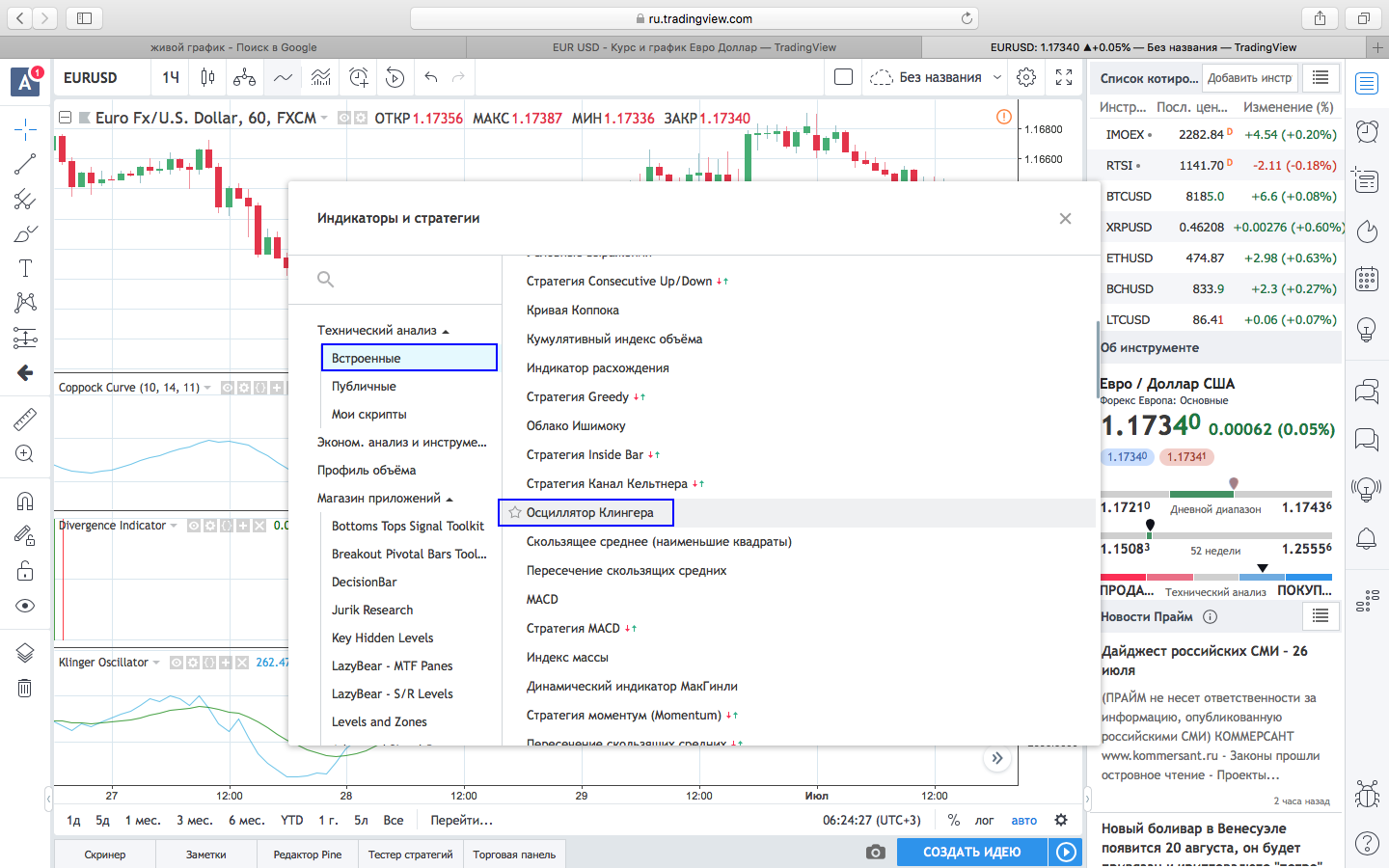Viewport: 1389px width, 868px height.
Task: Toggle logarithmic scale 'лог'
Action: click(984, 821)
